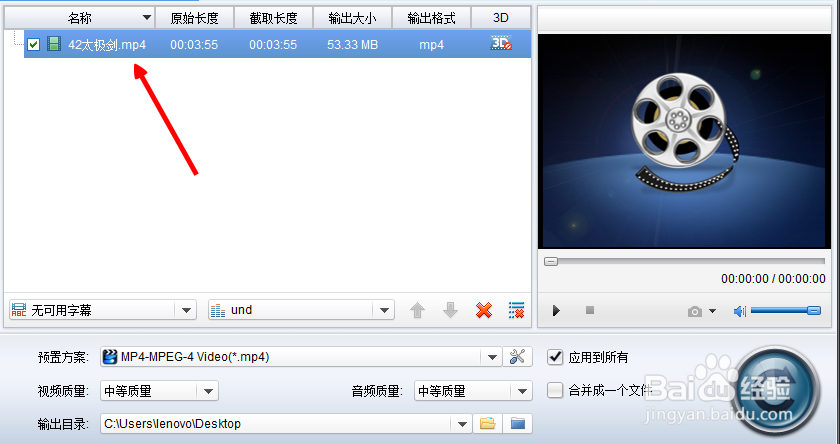Click the 输出格式 column header
The height and width of the screenshot is (444, 840).
click(431, 18)
